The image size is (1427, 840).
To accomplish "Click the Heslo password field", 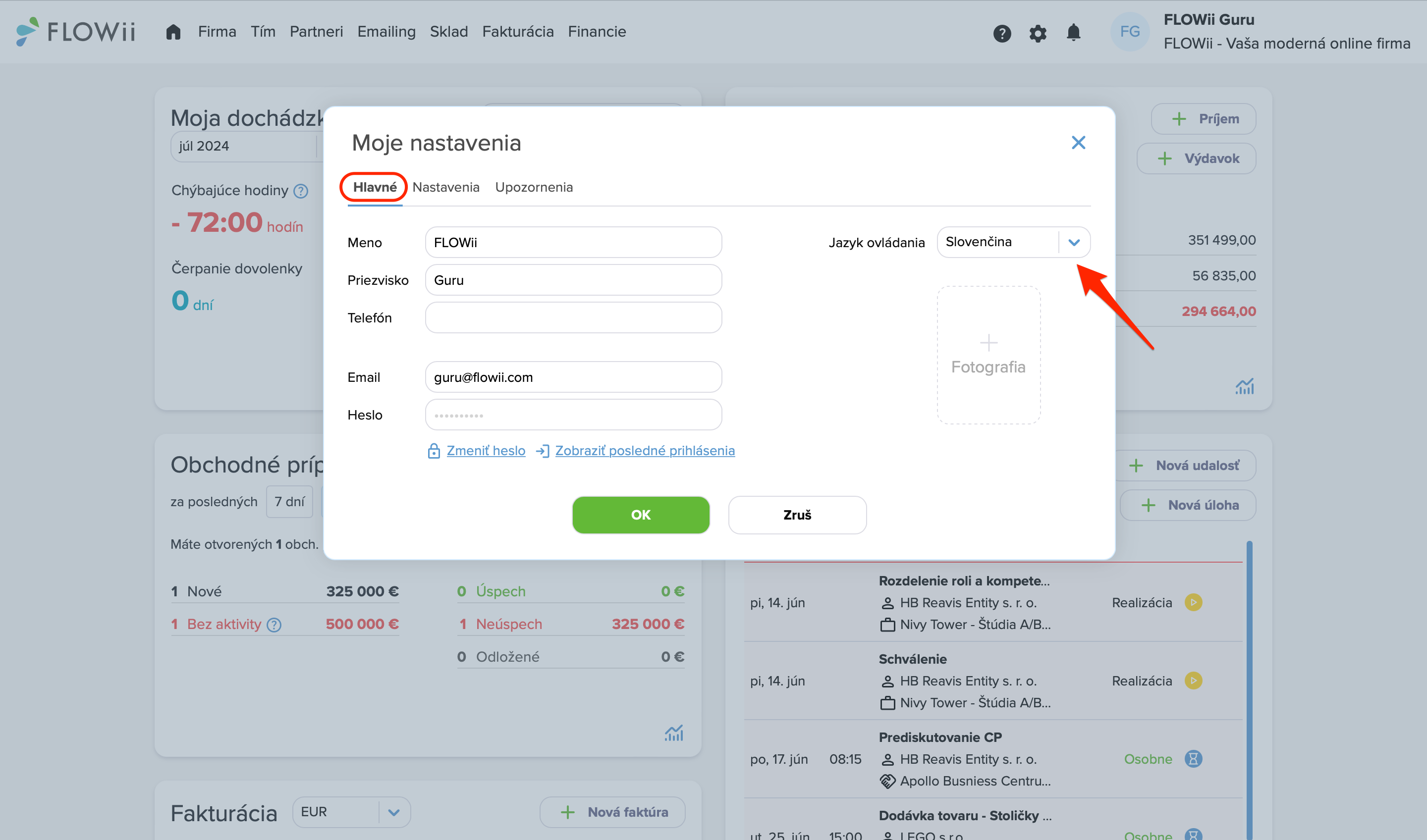I will pyautogui.click(x=573, y=415).
